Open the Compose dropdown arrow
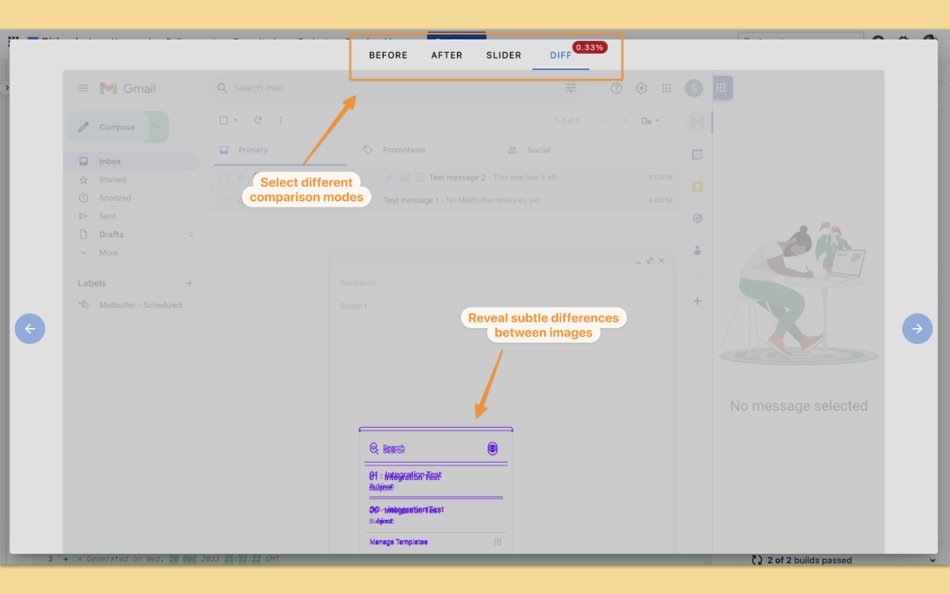 tap(158, 127)
